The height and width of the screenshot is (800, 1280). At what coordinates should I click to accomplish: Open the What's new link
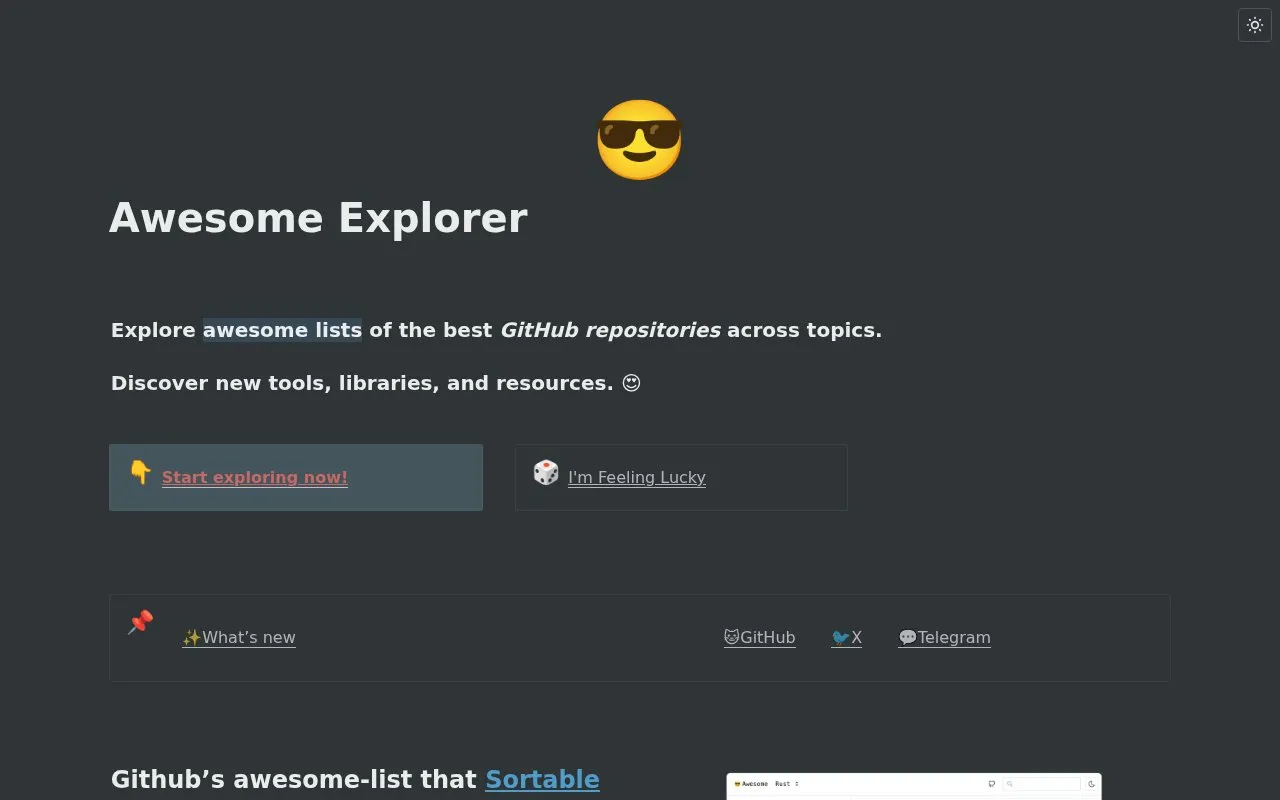239,637
